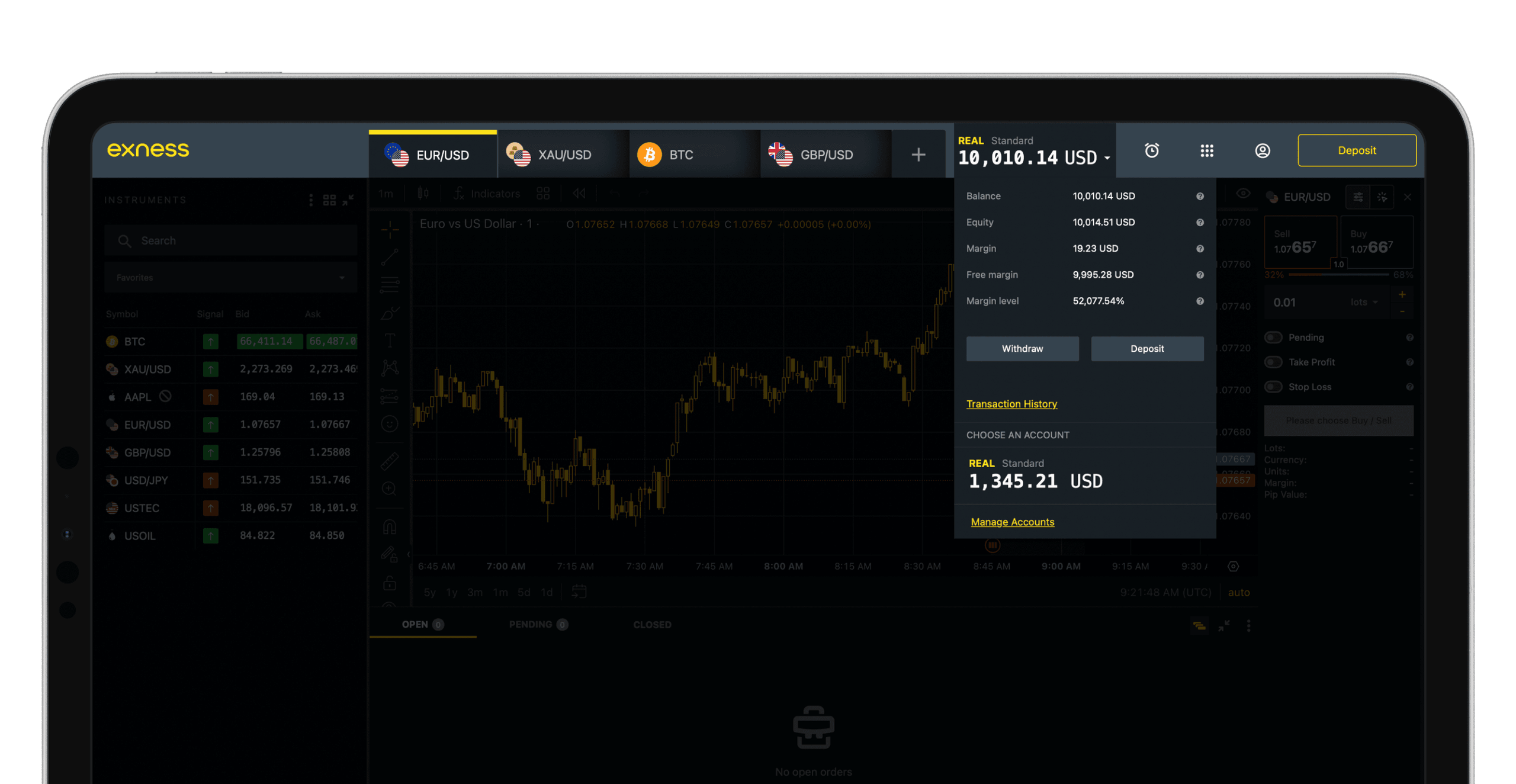Screen dimensions: 1516x784
Task: Enable the Take Profit toggle
Action: (x=1273, y=362)
